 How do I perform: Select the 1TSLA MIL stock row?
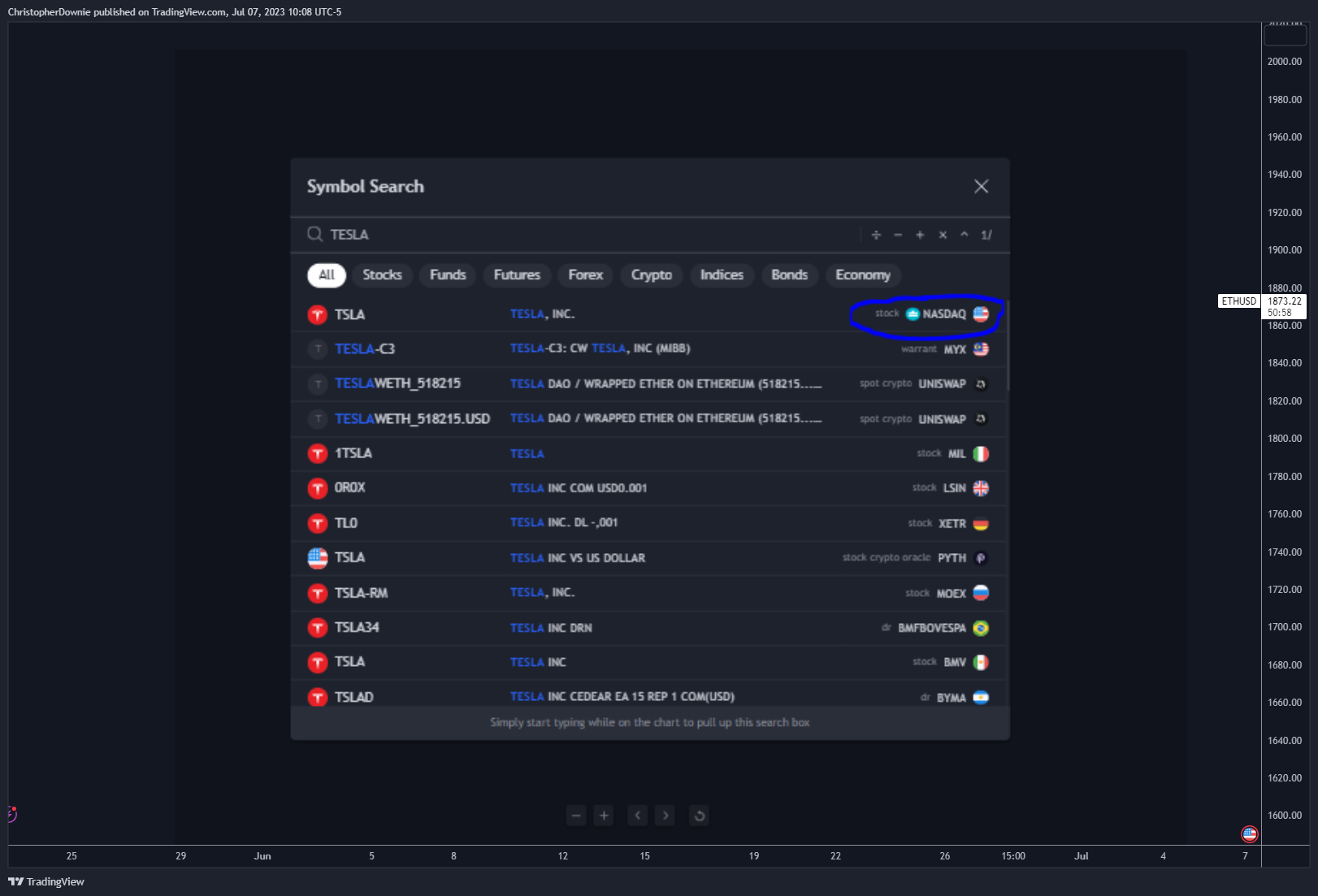tap(648, 453)
